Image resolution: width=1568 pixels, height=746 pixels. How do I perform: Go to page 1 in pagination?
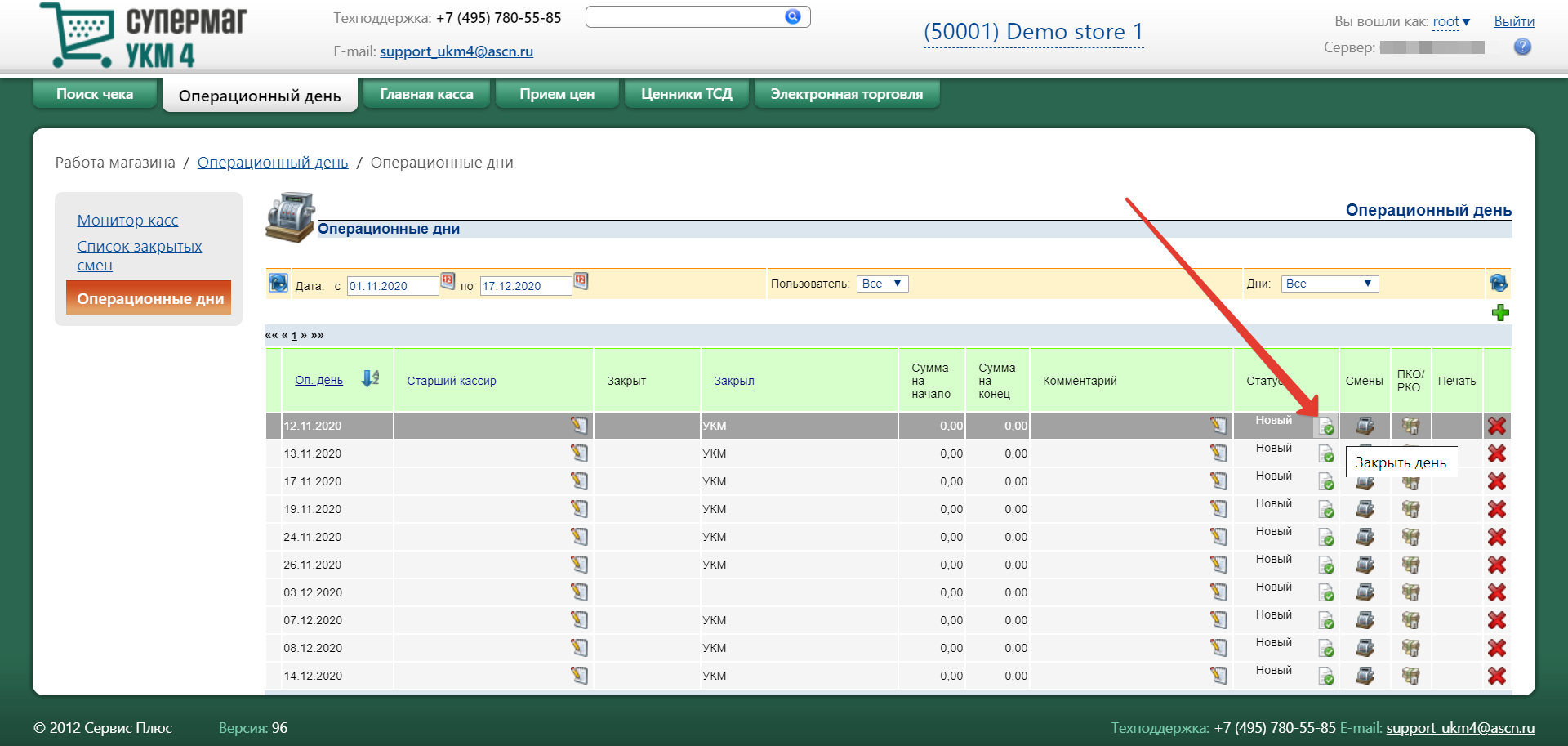click(294, 335)
